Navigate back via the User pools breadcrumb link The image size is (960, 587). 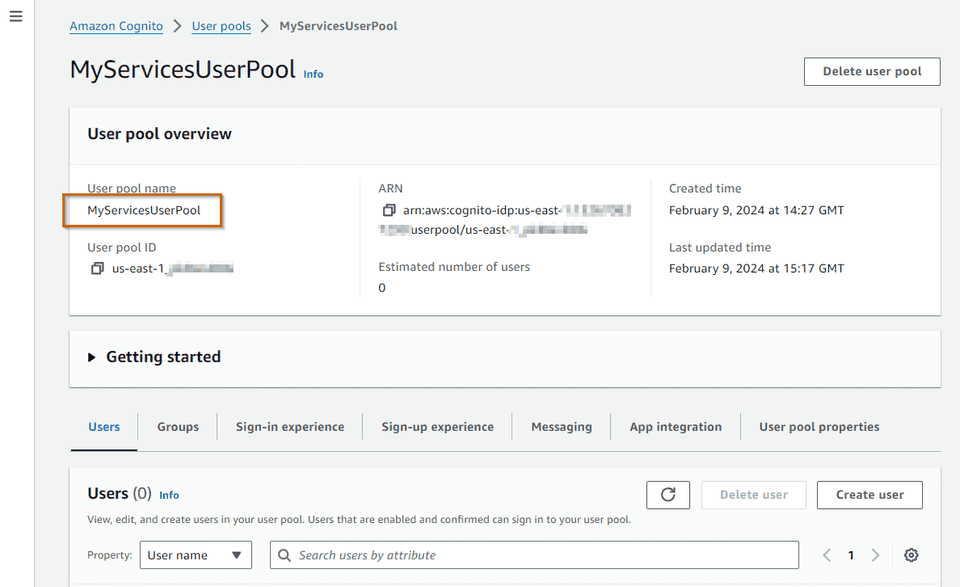point(221,26)
